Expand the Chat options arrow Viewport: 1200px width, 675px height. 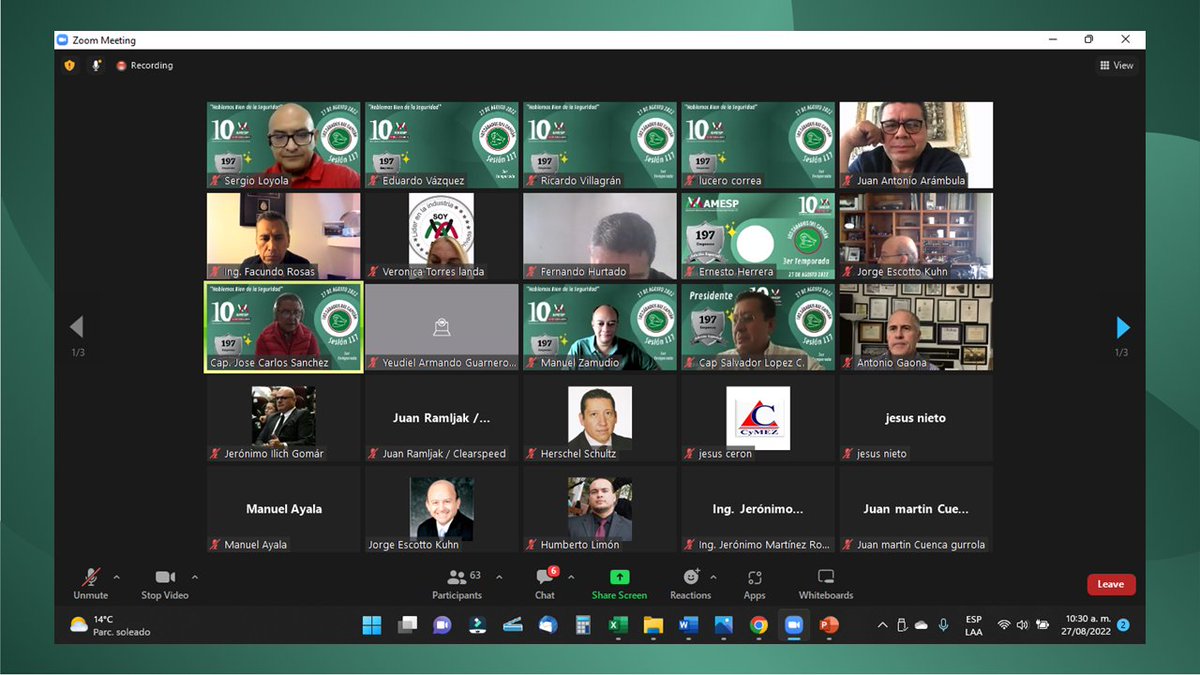click(571, 577)
